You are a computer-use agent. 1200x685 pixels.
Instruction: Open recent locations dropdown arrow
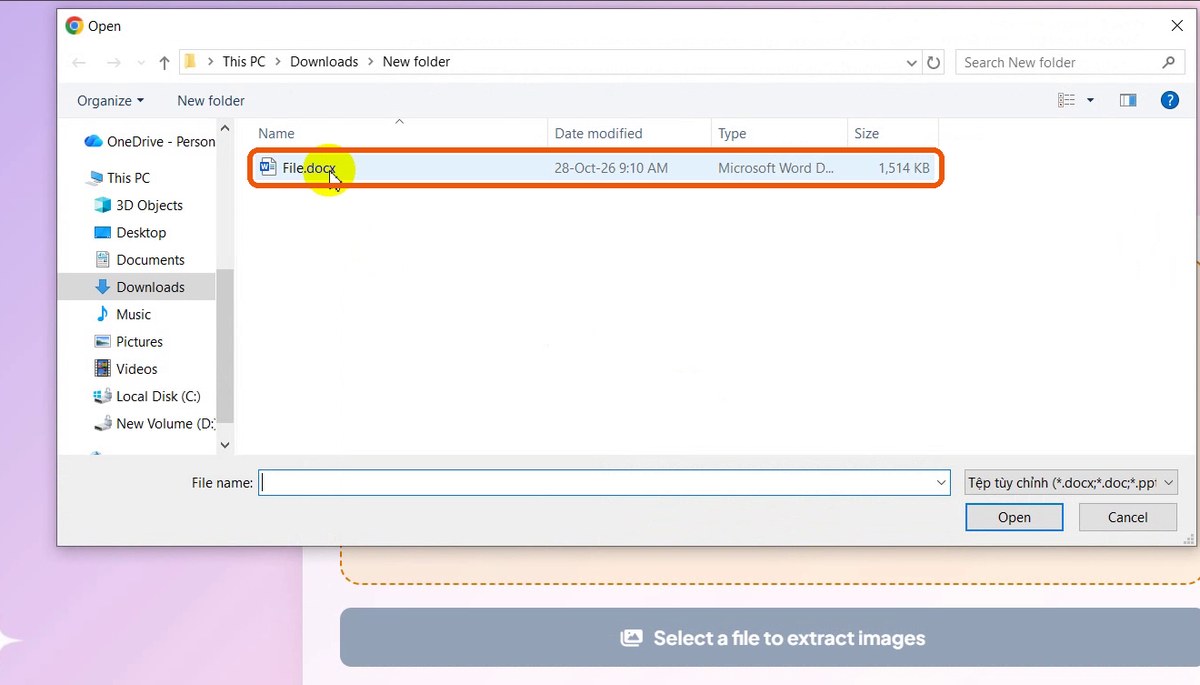(140, 63)
